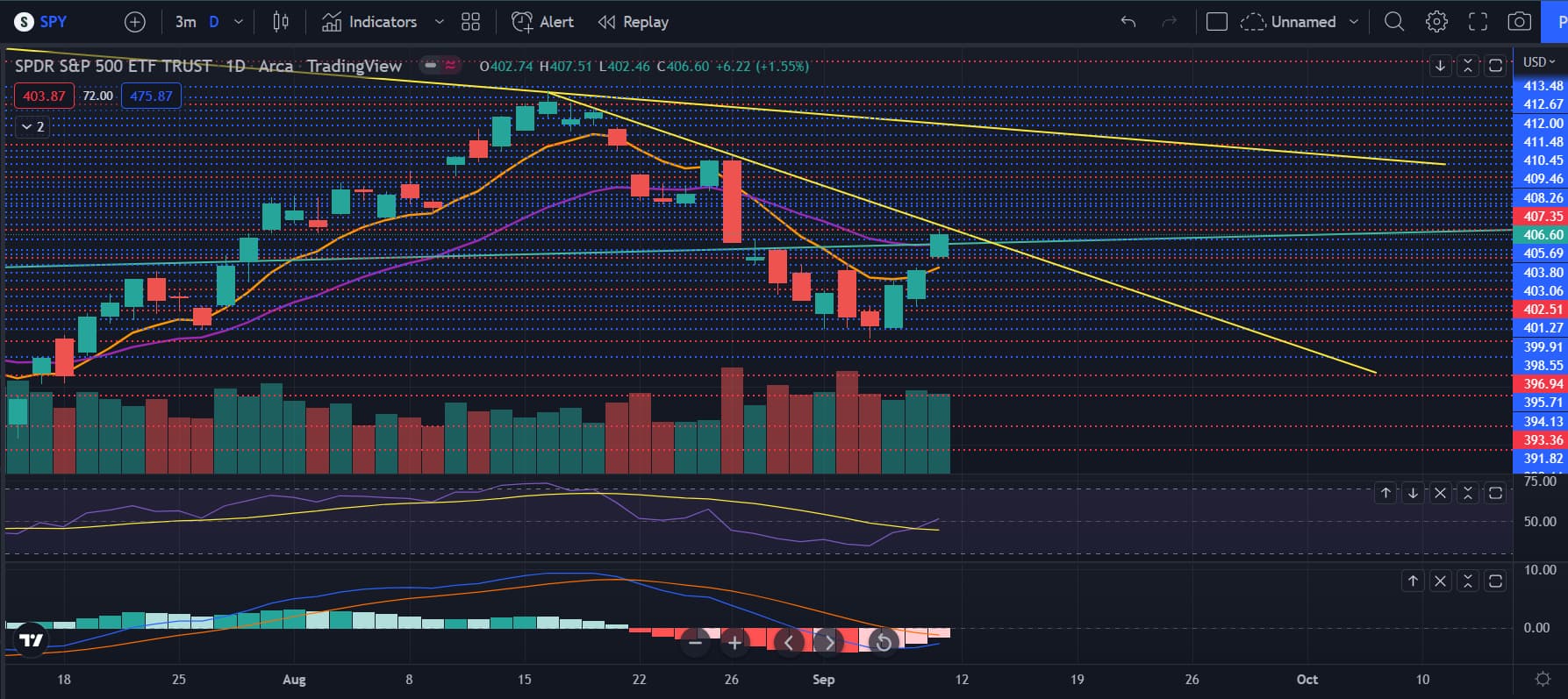The height and width of the screenshot is (699, 1568).
Task: Redo the last chart action
Action: [x=1170, y=22]
